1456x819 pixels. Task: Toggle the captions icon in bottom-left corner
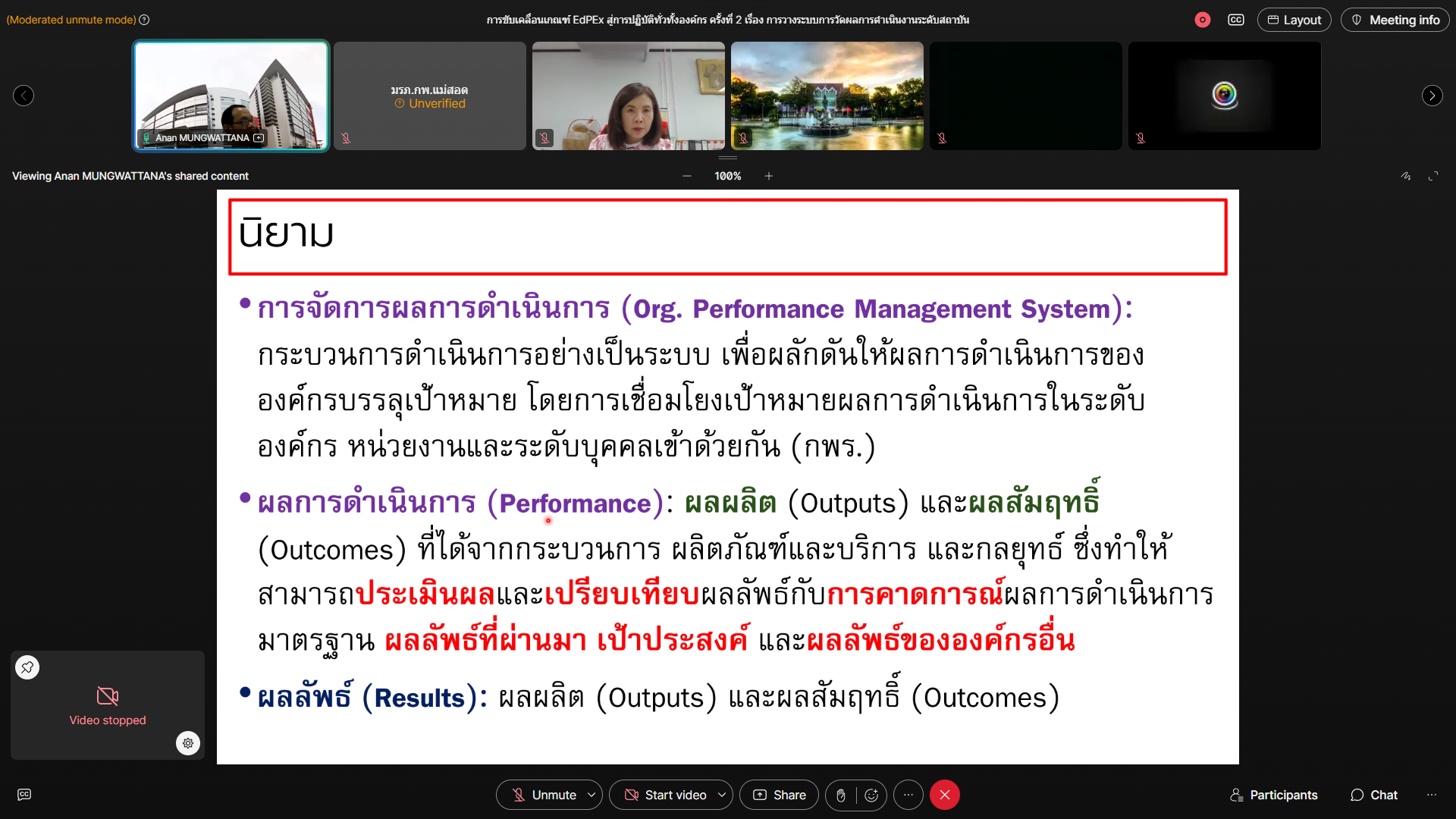(x=24, y=795)
